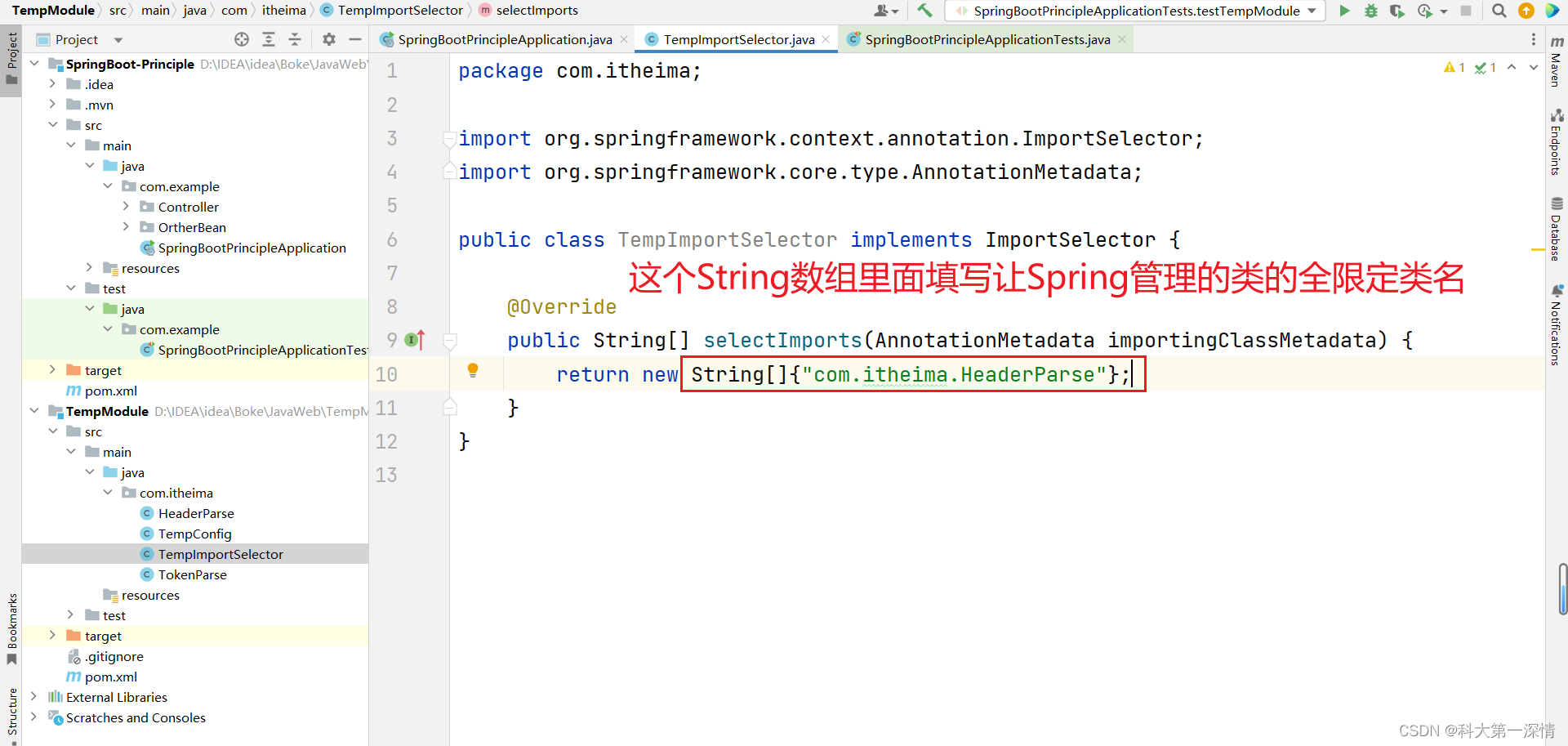This screenshot has width=1568, height=746.
Task: Expand the Controller package
Action: pos(127,207)
